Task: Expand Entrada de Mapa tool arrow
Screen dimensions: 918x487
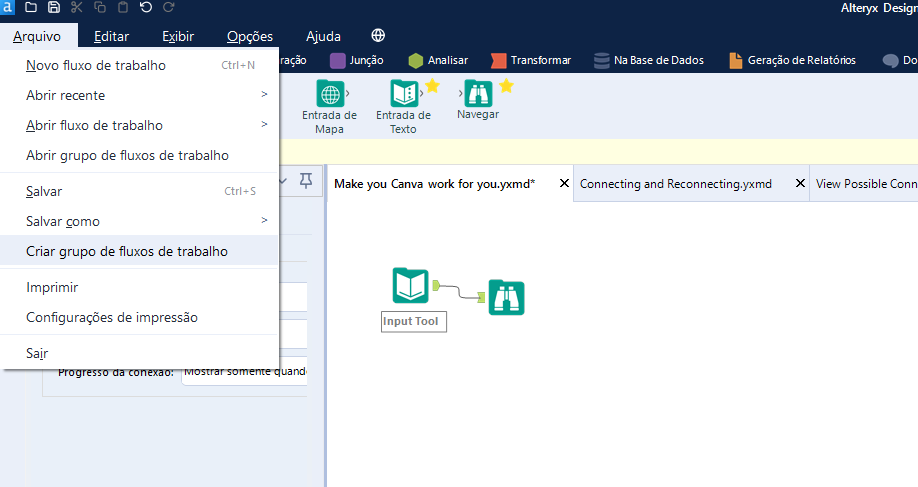Action: point(348,93)
